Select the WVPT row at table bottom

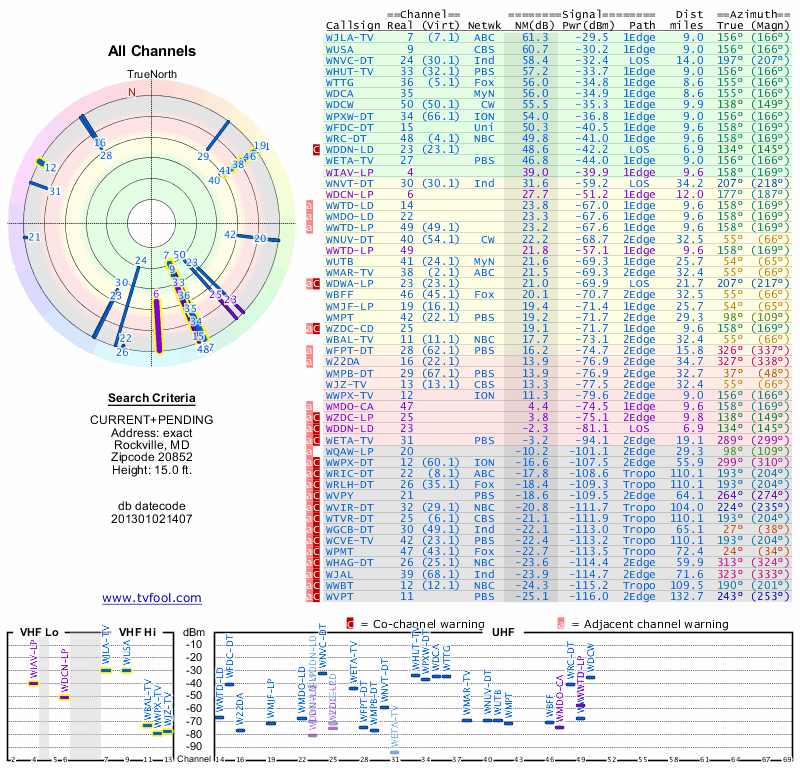point(558,597)
